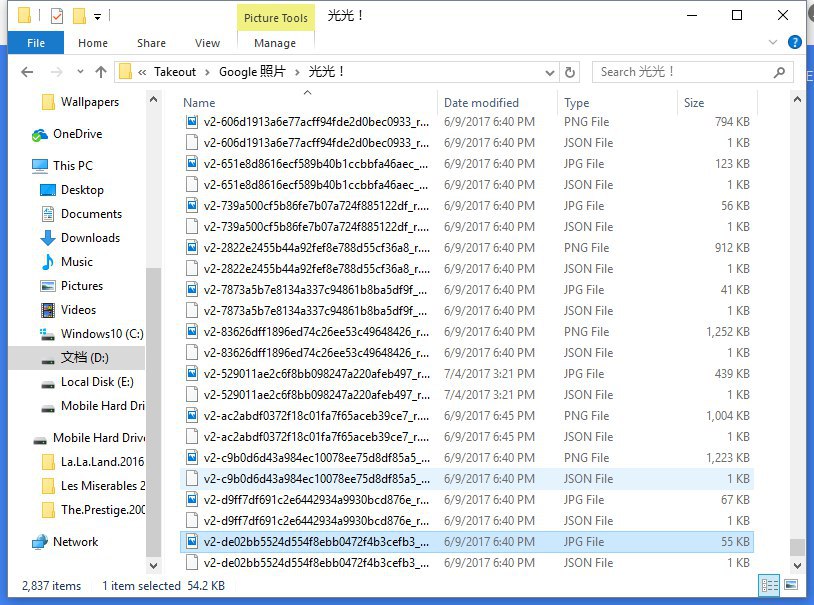The image size is (814, 605).
Task: Open the Customize Quick Access Toolbar dropdown
Action: coord(97,16)
